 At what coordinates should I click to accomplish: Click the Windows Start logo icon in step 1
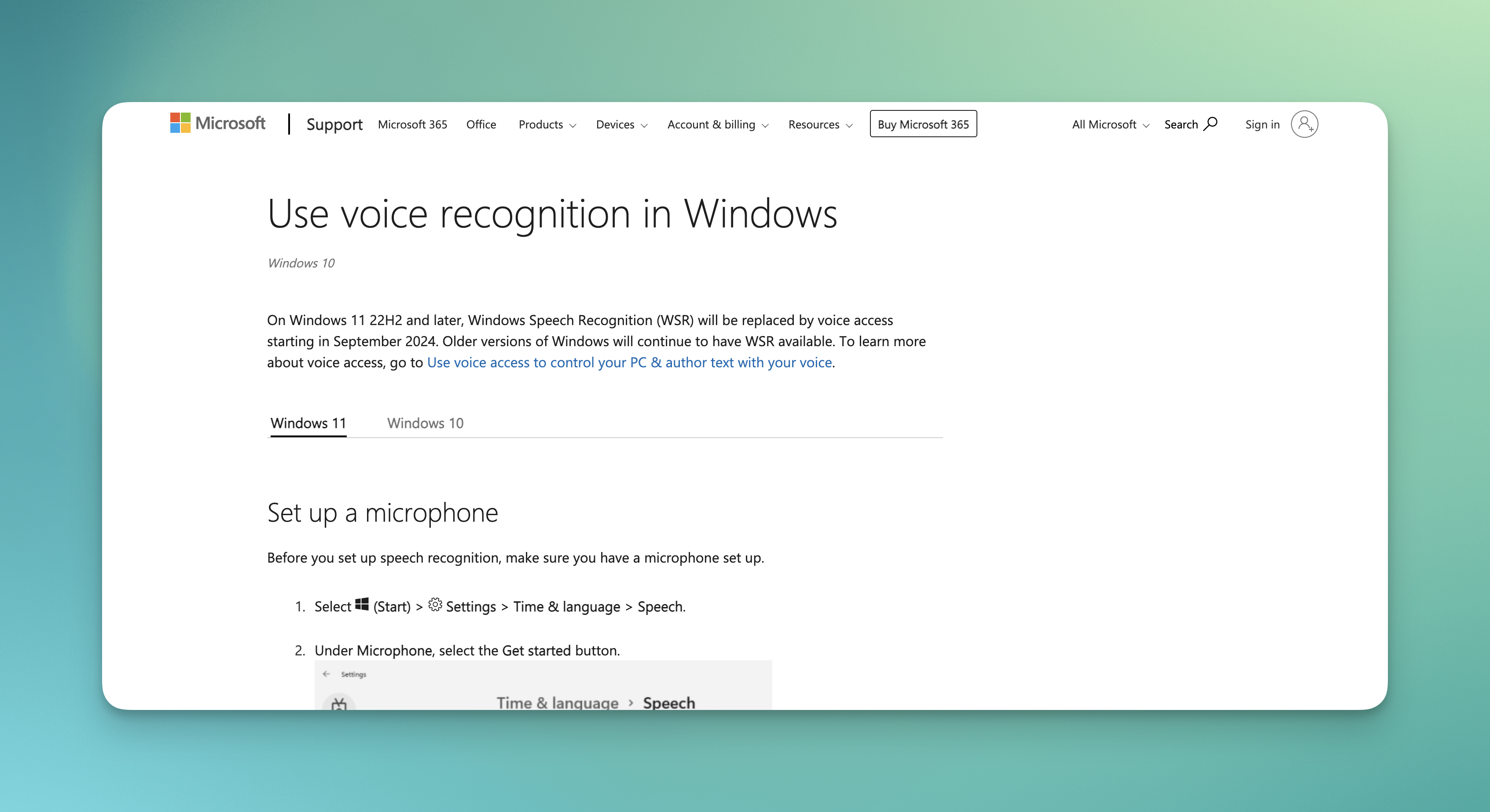pos(362,604)
